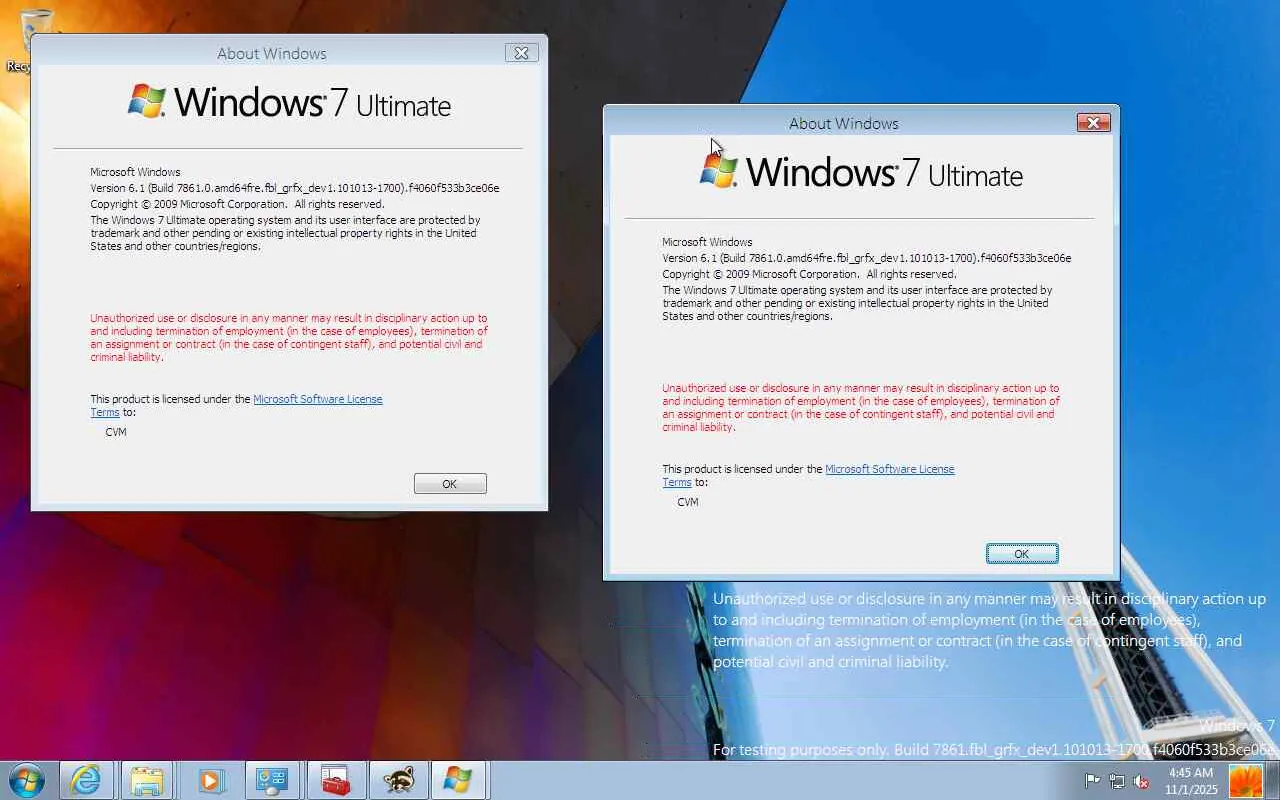The width and height of the screenshot is (1280, 800).
Task: Open the pinned monitor-settings icon in taskbar
Action: point(272,780)
